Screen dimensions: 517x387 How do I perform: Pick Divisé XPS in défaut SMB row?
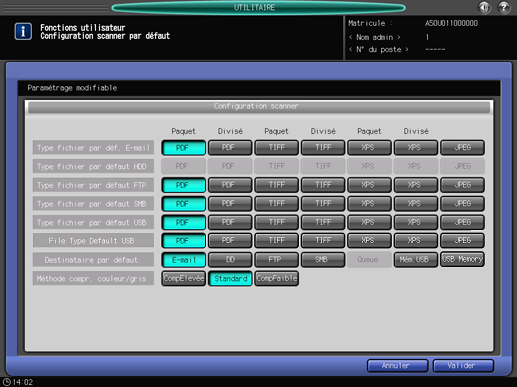point(416,204)
